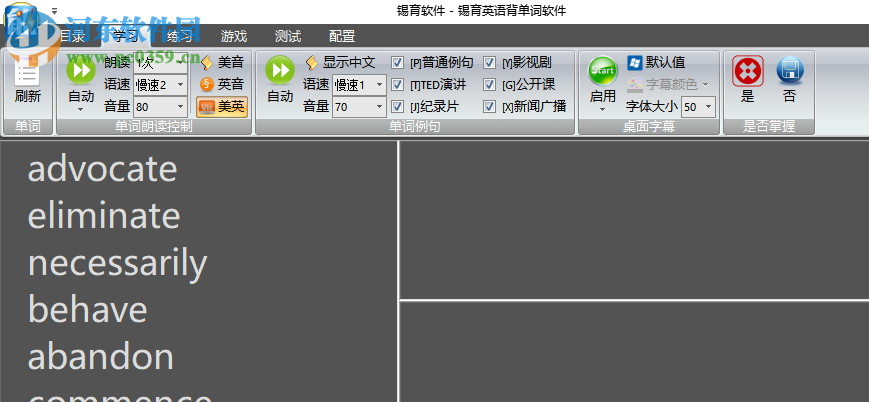Start auto playback in 单词例句 group
The height and width of the screenshot is (402, 869).
point(280,71)
